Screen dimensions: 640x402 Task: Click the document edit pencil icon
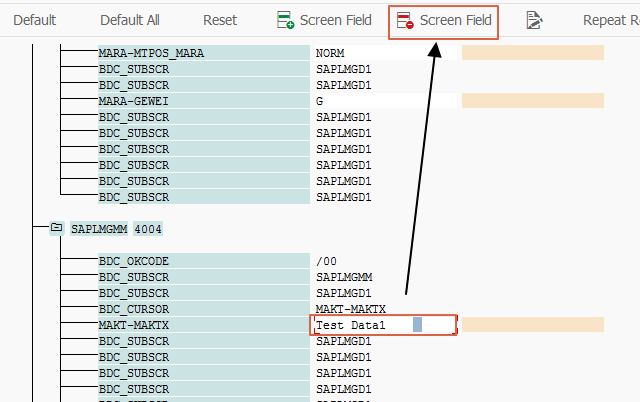(x=534, y=20)
